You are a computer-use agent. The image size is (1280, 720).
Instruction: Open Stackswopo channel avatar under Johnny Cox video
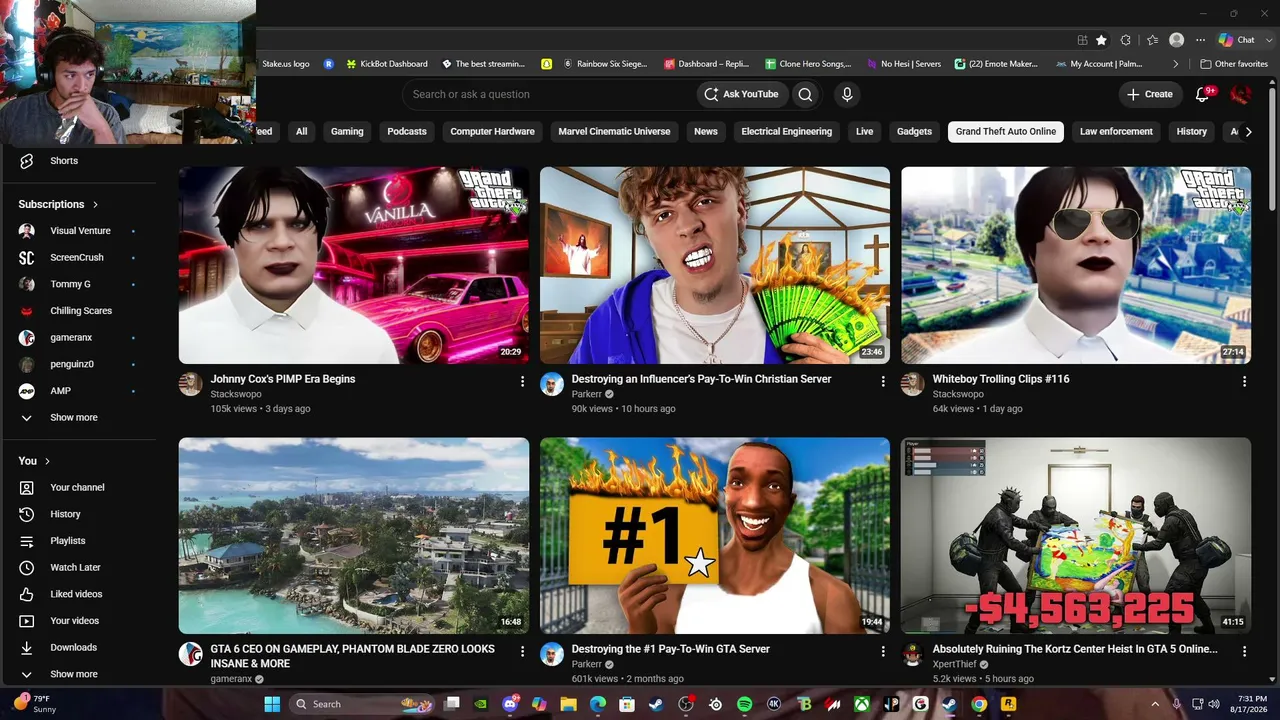pos(190,385)
